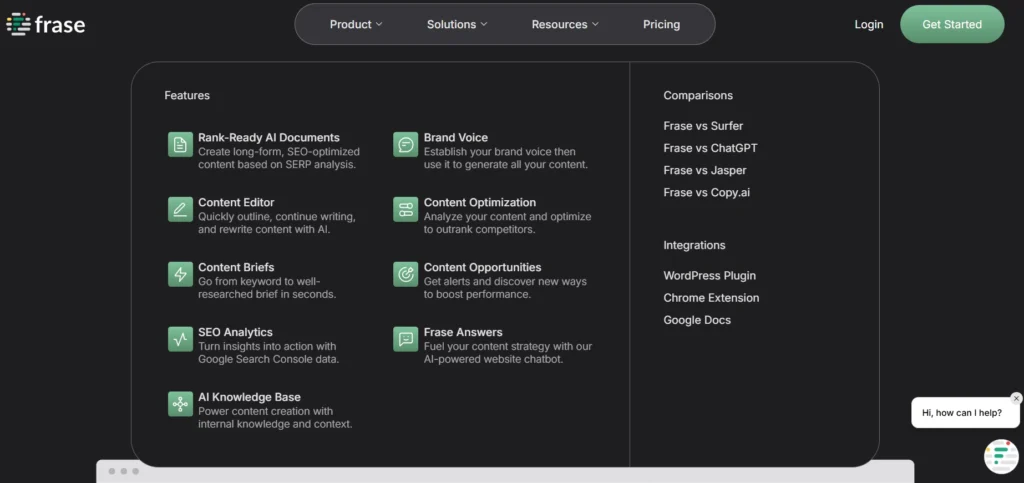Open the Content Editor feature title
The image size is (1024, 483).
tap(236, 202)
